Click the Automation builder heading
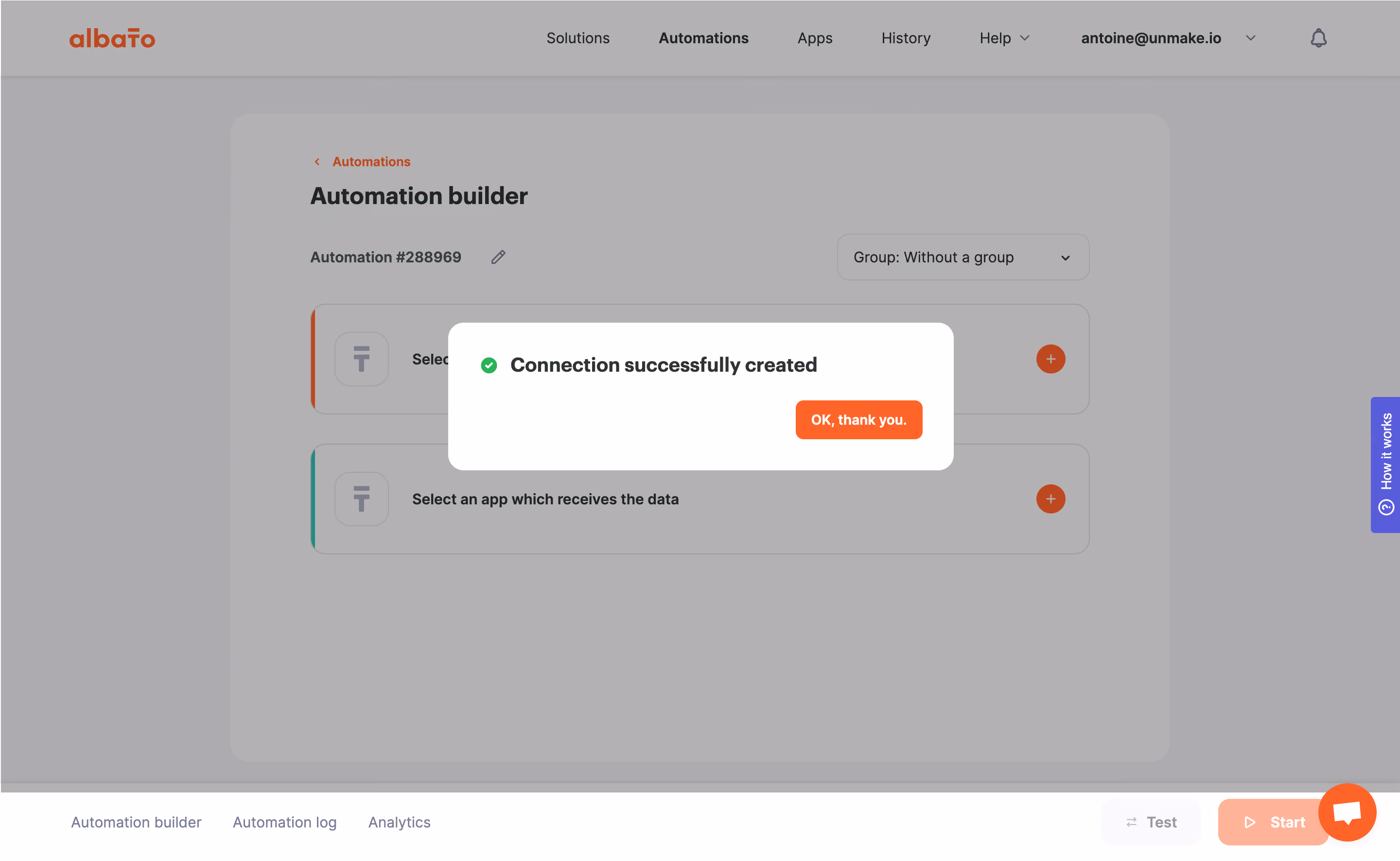The height and width of the screenshot is (861, 1400). [x=419, y=196]
